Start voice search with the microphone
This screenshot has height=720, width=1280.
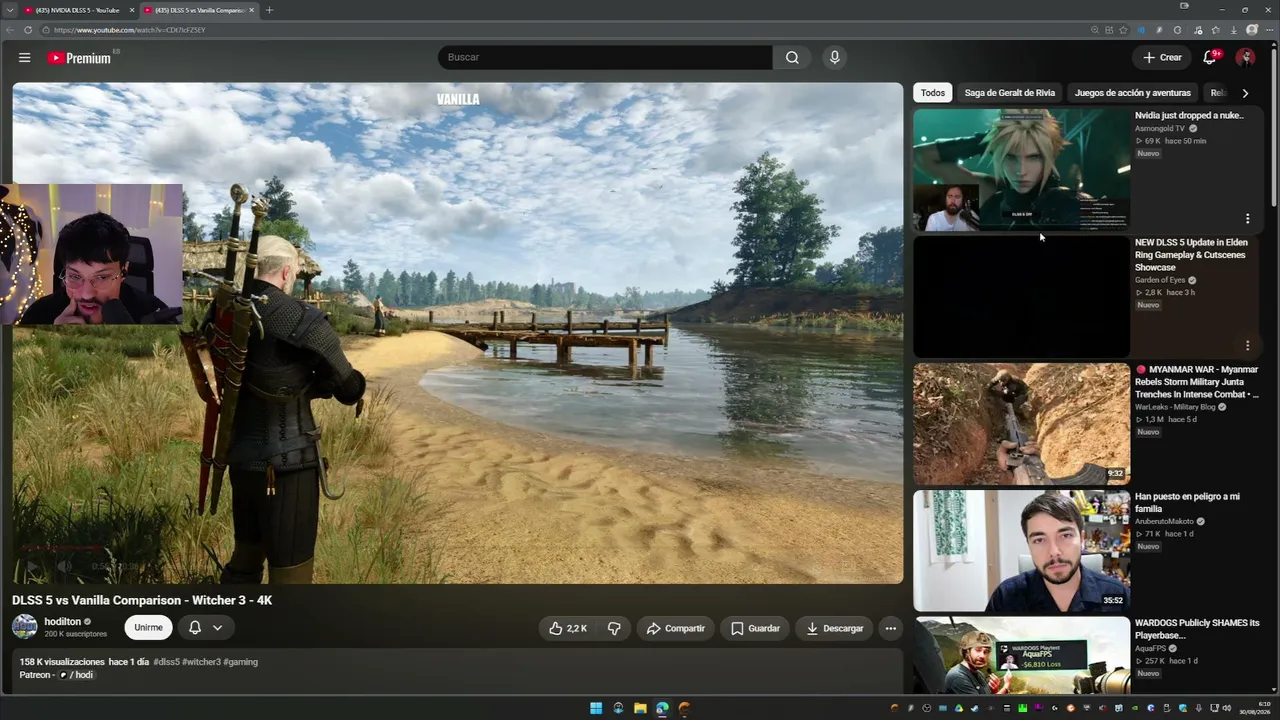tap(835, 58)
